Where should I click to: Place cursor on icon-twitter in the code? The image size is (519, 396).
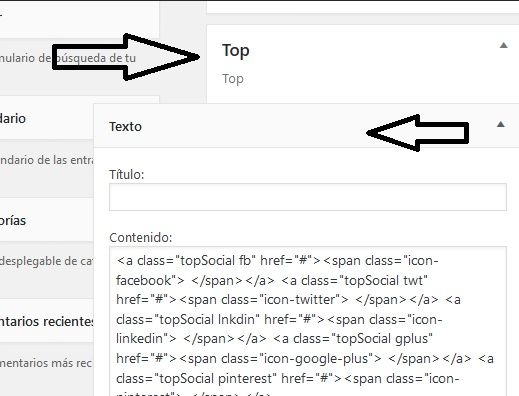[299, 300]
